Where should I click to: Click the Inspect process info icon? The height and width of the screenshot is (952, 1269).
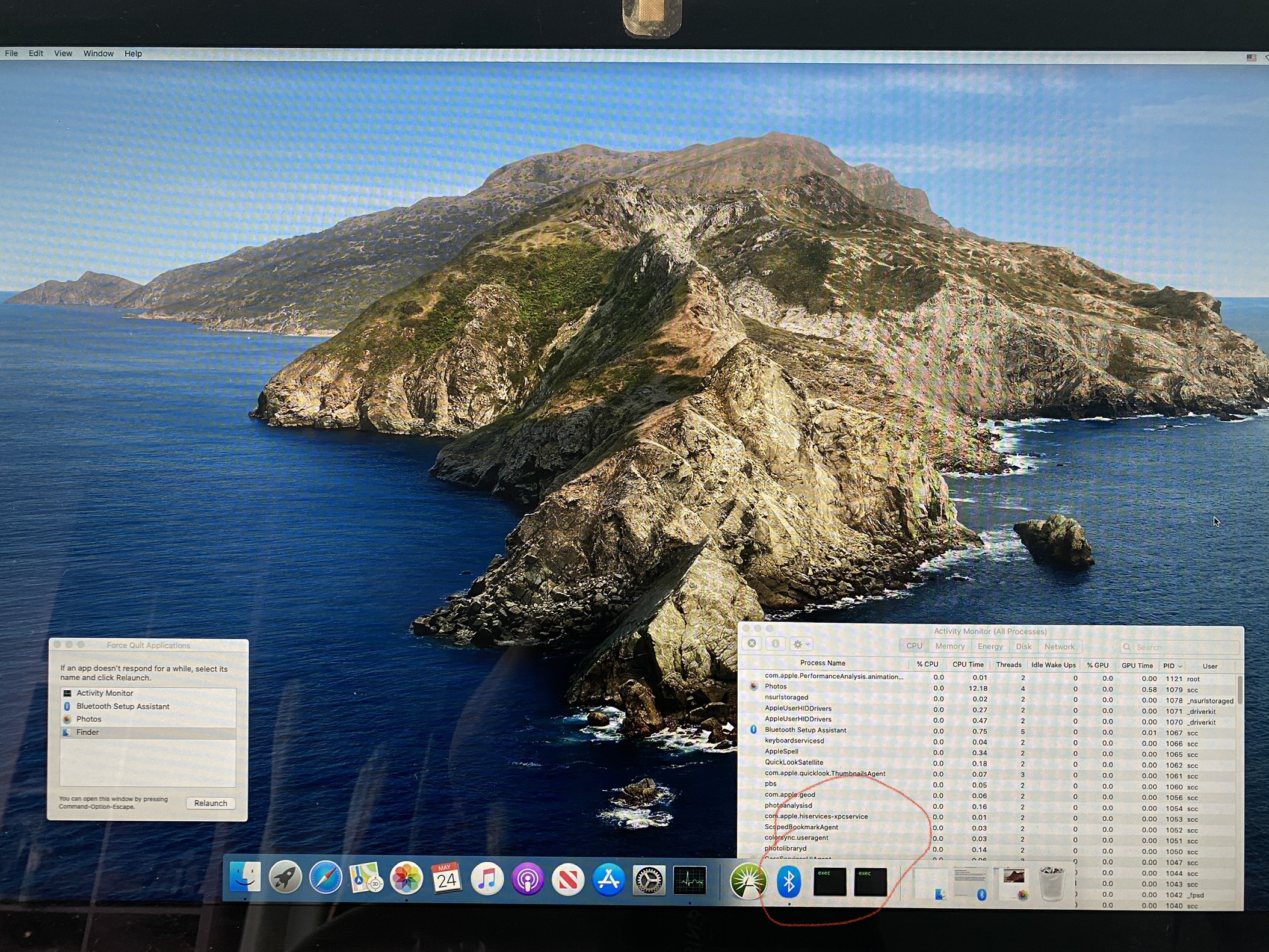coord(776,644)
